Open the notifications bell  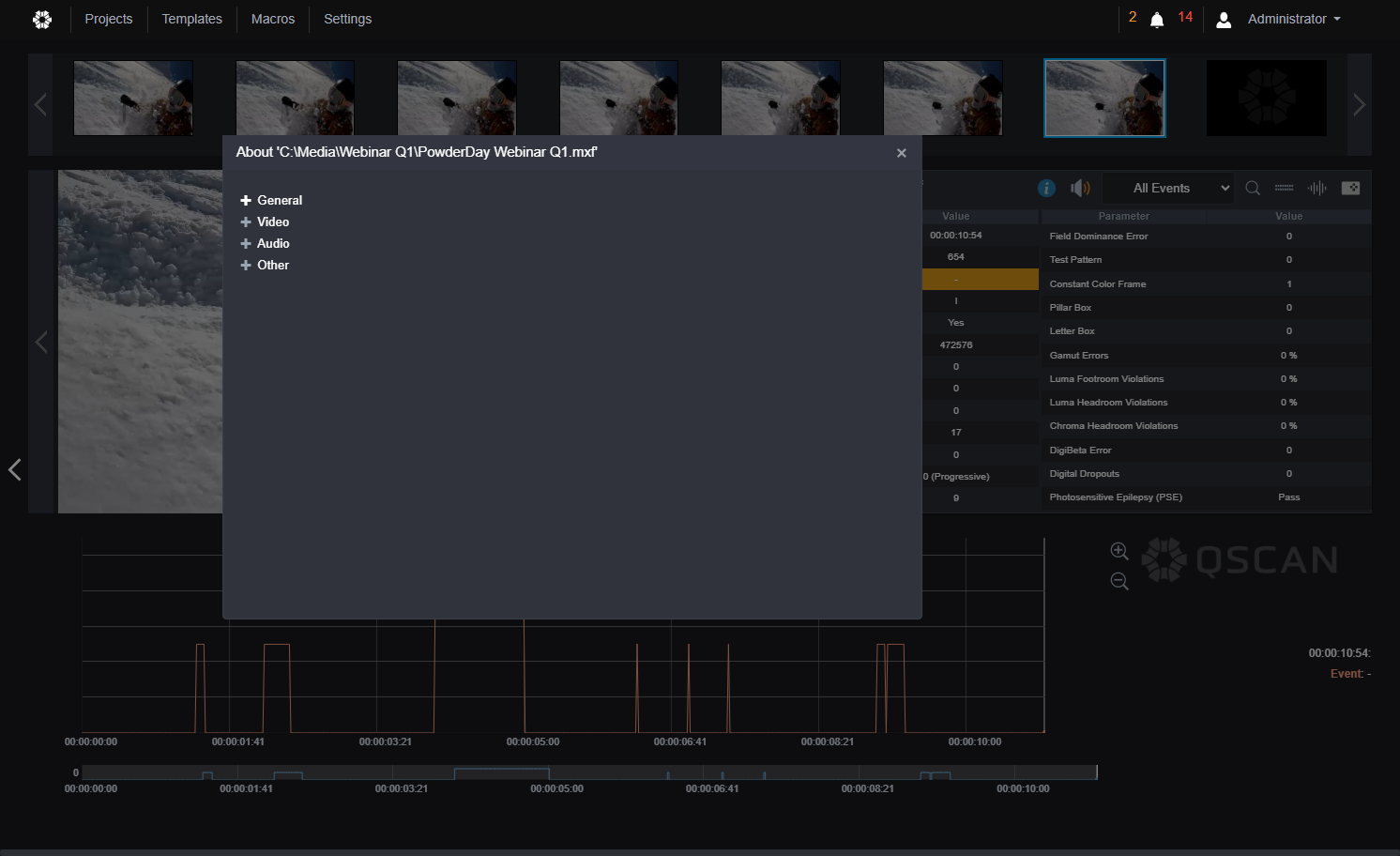[x=1157, y=20]
